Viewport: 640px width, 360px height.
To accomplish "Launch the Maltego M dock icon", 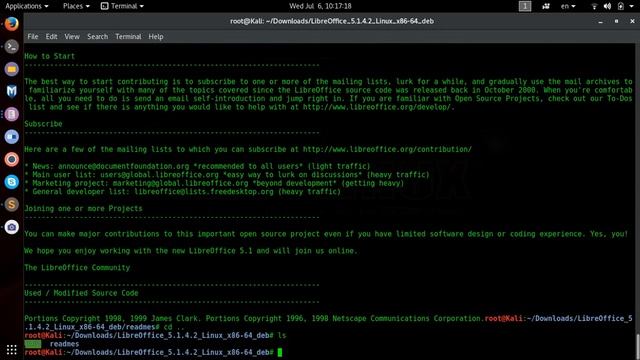I will point(11,91).
